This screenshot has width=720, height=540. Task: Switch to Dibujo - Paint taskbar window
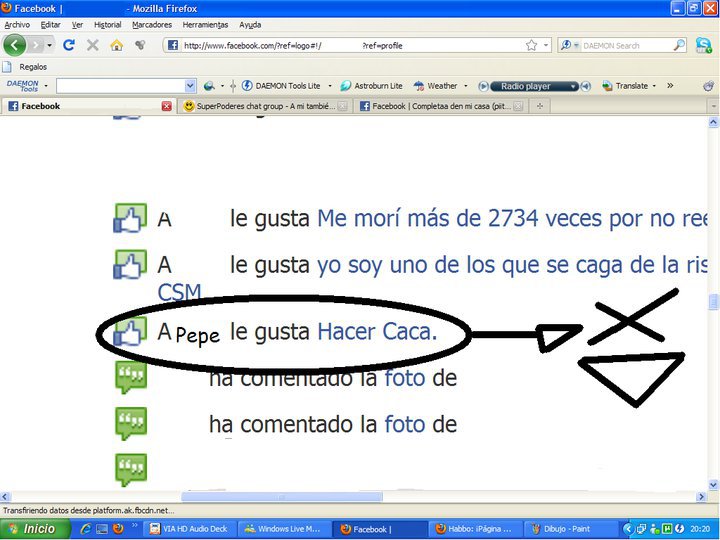569,529
